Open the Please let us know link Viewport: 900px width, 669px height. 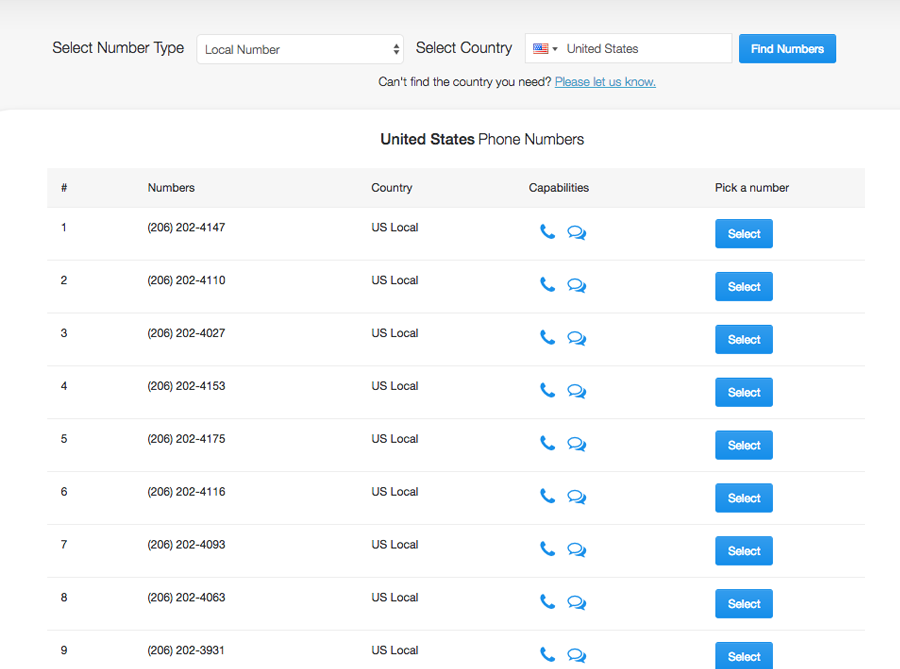pos(605,82)
